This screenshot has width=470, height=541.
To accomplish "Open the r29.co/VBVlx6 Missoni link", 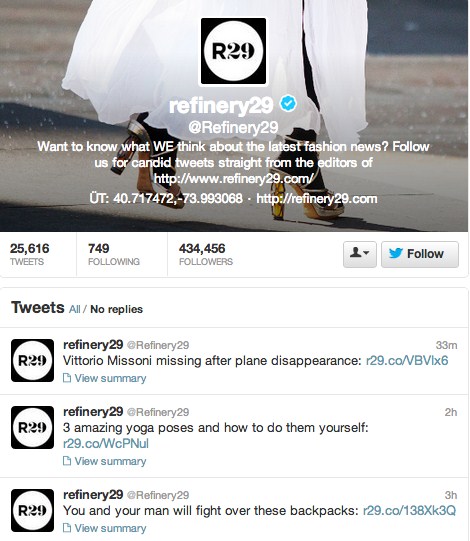I will (407, 361).
